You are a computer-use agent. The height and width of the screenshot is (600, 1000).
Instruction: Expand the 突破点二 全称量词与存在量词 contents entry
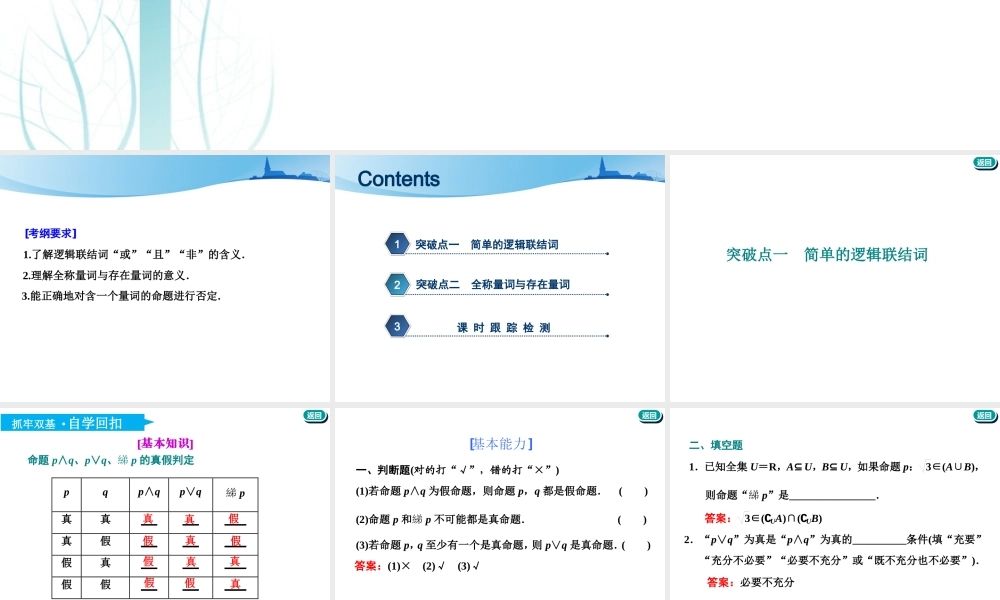(x=493, y=284)
